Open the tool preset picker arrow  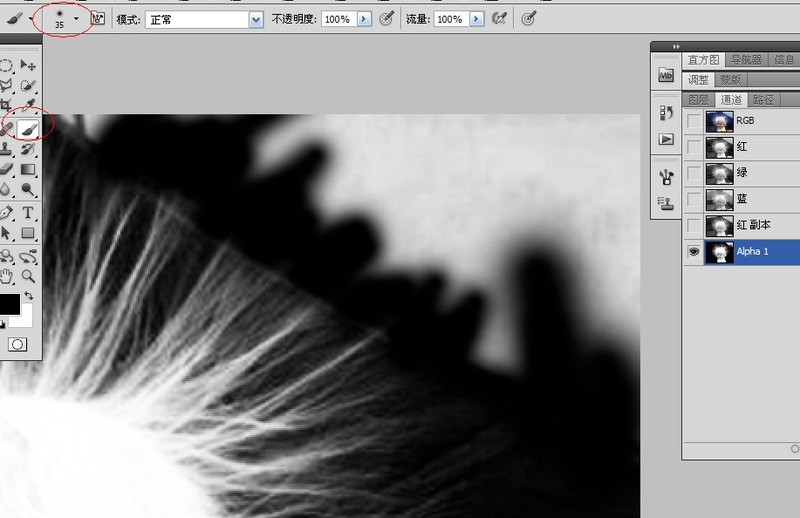[31, 19]
